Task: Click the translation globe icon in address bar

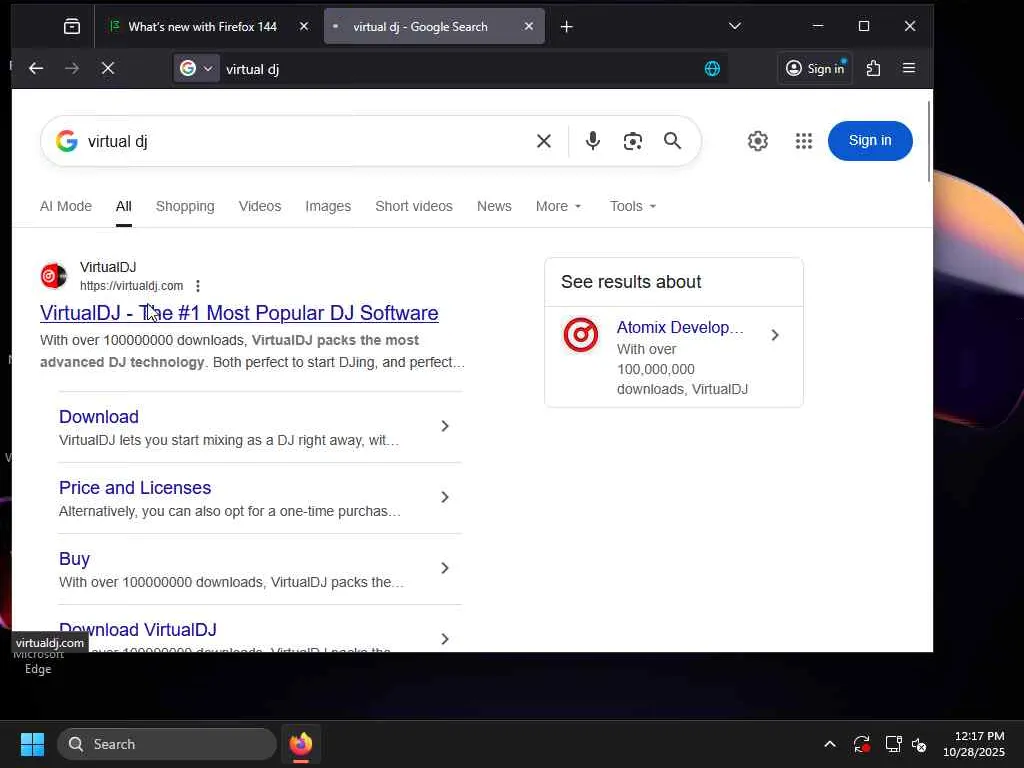Action: point(712,68)
